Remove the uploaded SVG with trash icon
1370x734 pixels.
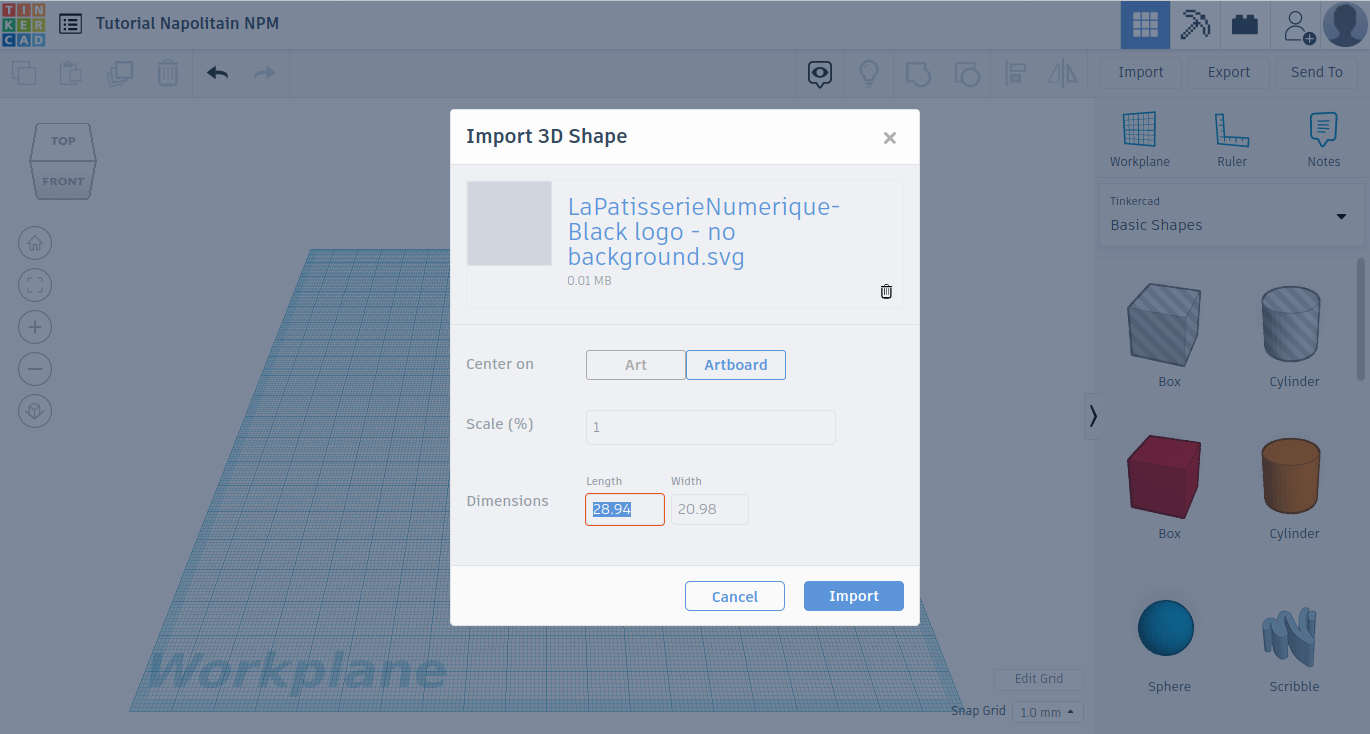click(886, 291)
